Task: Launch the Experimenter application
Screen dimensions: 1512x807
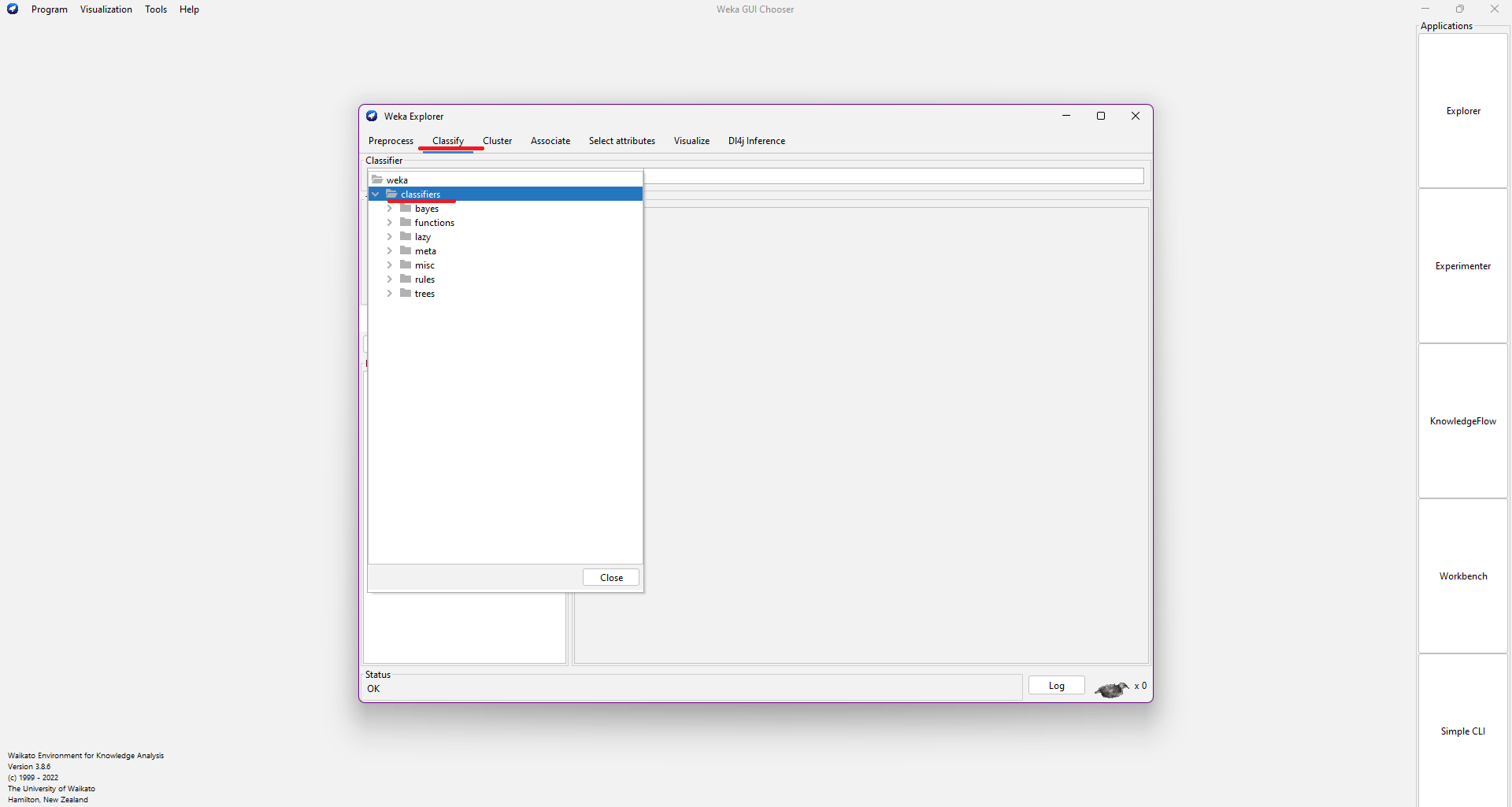Action: pos(1462,266)
